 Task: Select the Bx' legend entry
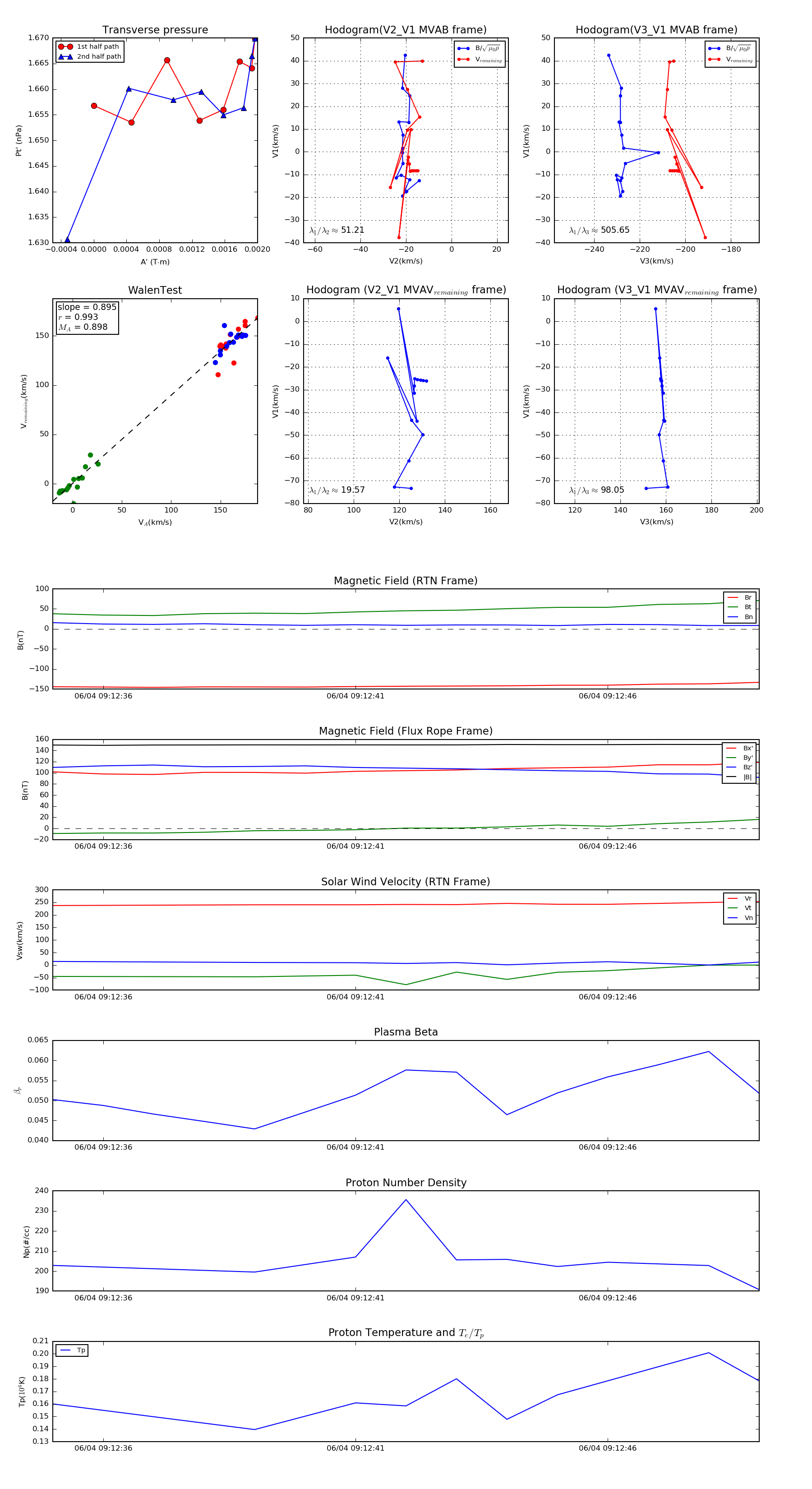point(739,749)
